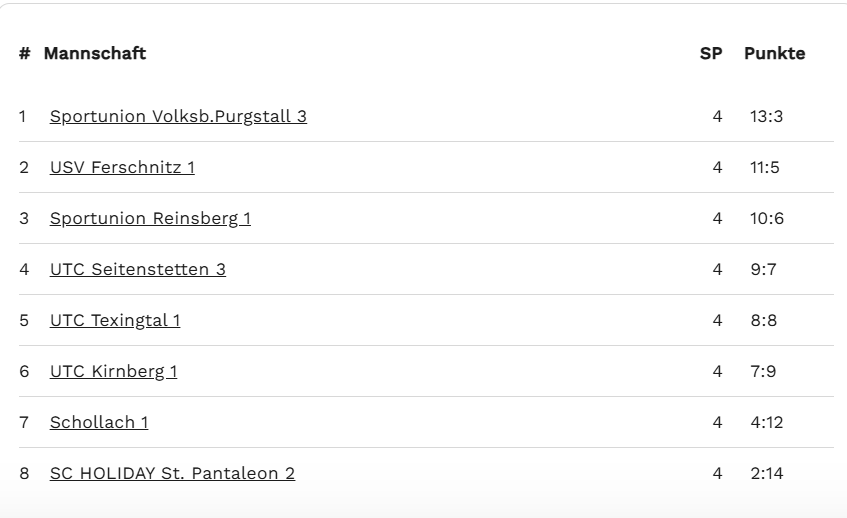The image size is (847, 518).
Task: Open SC HOLIDAY St. Pantaleon 2 link
Action: pos(172,473)
